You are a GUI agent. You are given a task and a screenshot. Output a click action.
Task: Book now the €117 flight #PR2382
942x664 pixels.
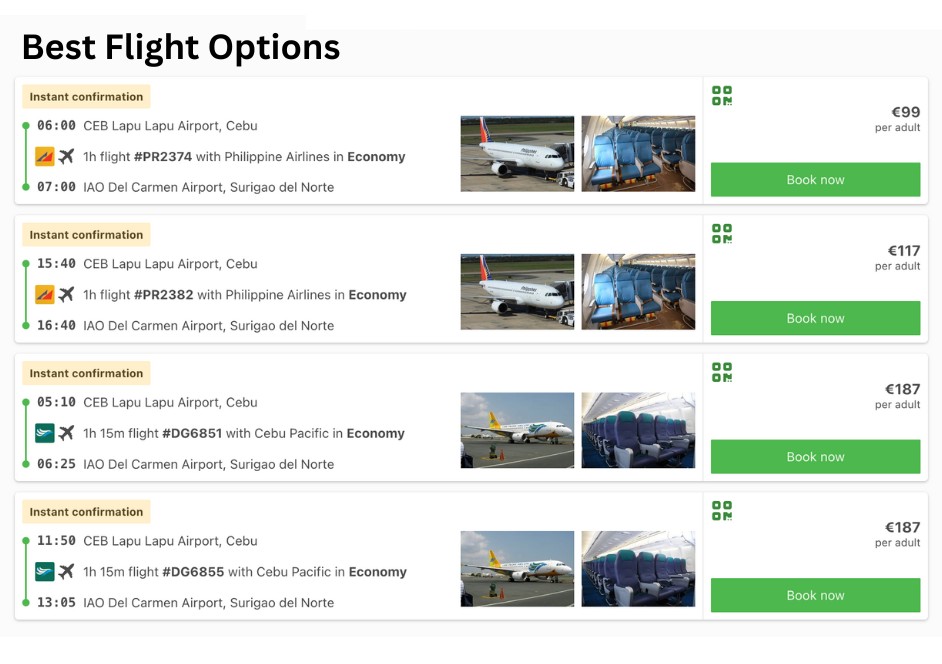tap(815, 318)
